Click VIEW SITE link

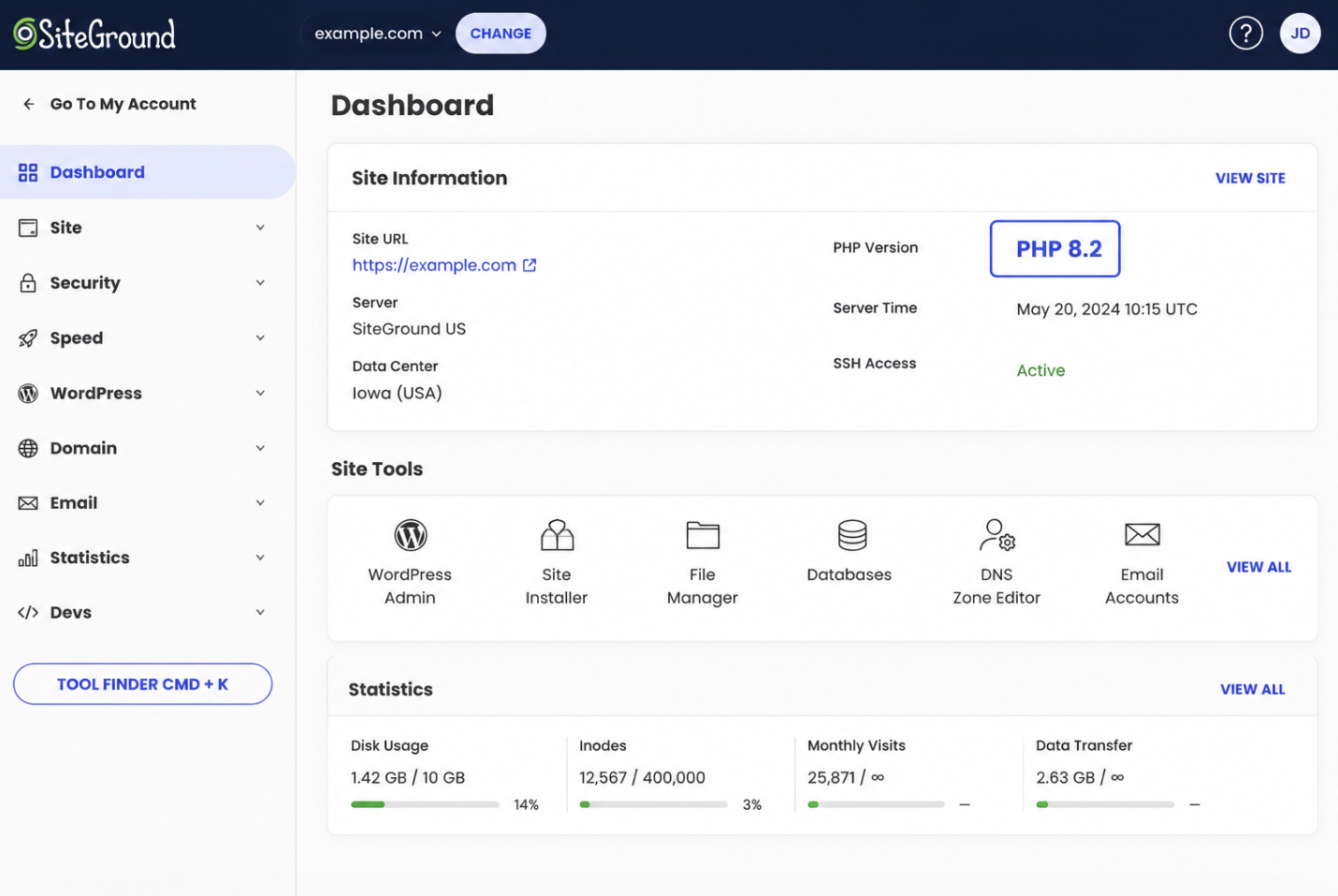click(x=1250, y=178)
